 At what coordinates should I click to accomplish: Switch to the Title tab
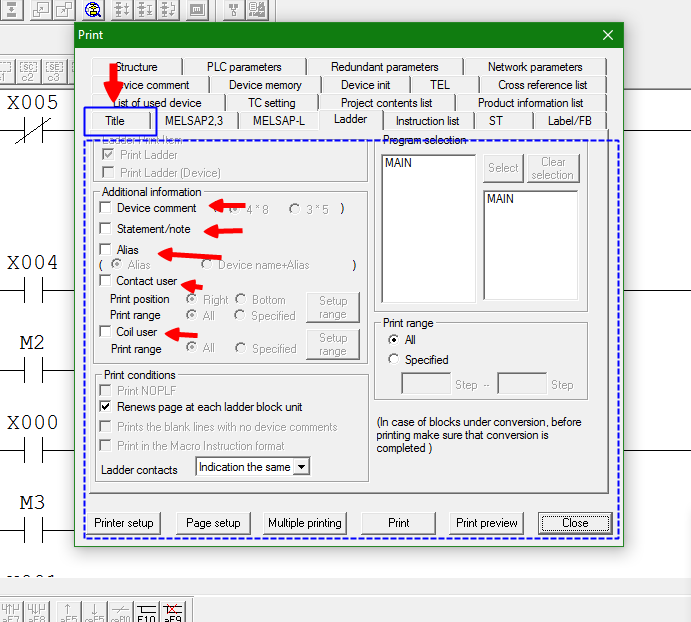click(x=115, y=121)
